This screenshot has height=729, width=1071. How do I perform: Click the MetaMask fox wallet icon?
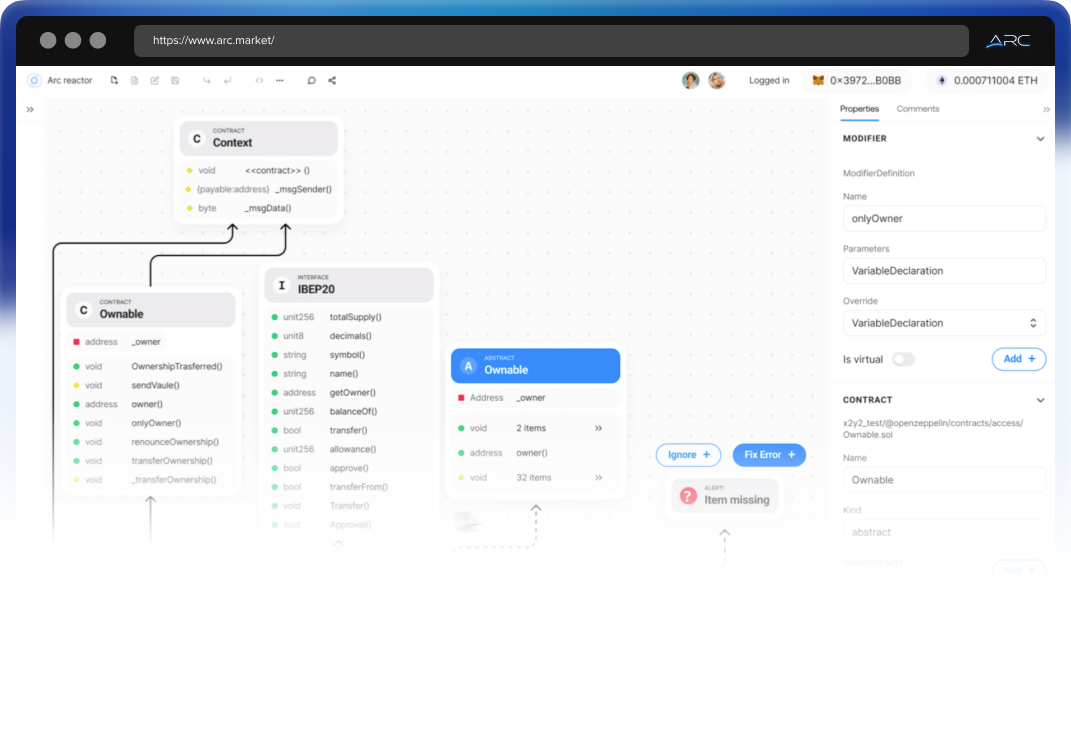click(818, 81)
